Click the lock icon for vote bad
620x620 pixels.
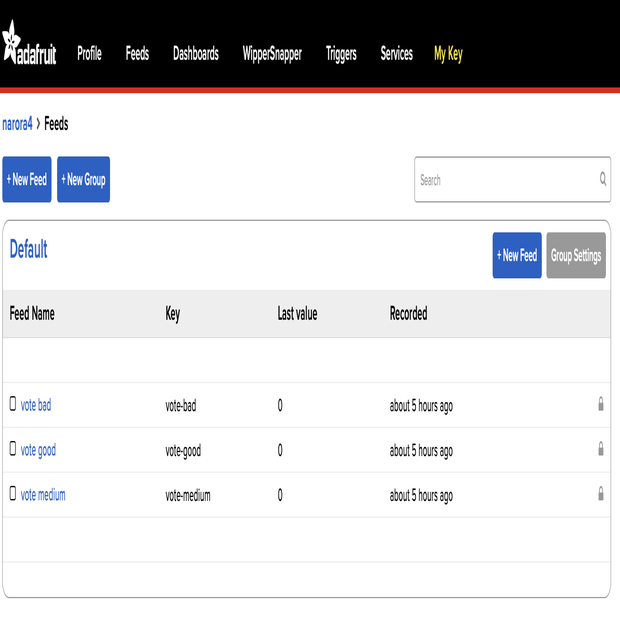pyautogui.click(x=600, y=404)
